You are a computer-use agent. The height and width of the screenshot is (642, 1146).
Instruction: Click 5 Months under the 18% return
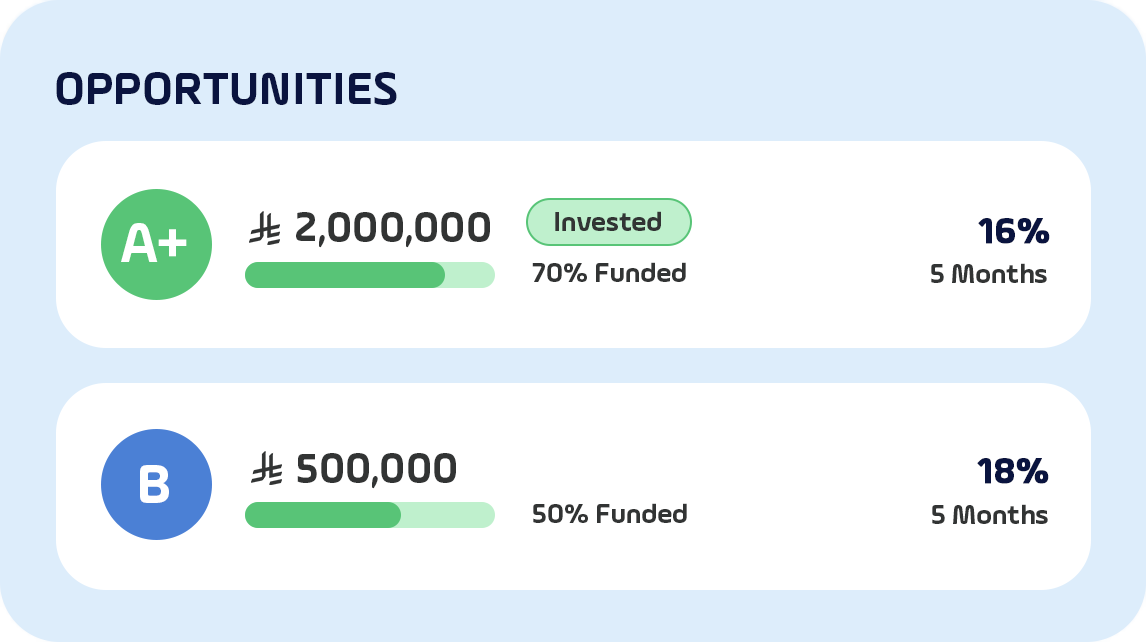pos(988,515)
